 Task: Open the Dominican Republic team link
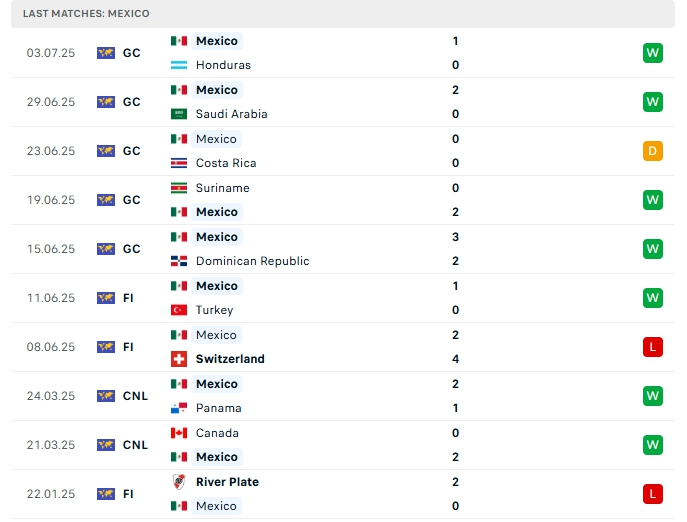(252, 261)
